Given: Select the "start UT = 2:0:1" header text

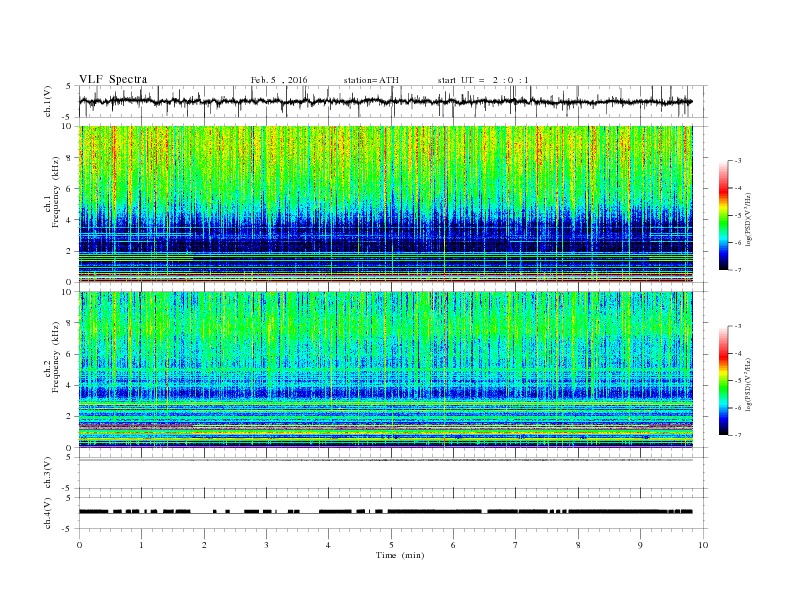Looking at the screenshot, I should click(483, 80).
